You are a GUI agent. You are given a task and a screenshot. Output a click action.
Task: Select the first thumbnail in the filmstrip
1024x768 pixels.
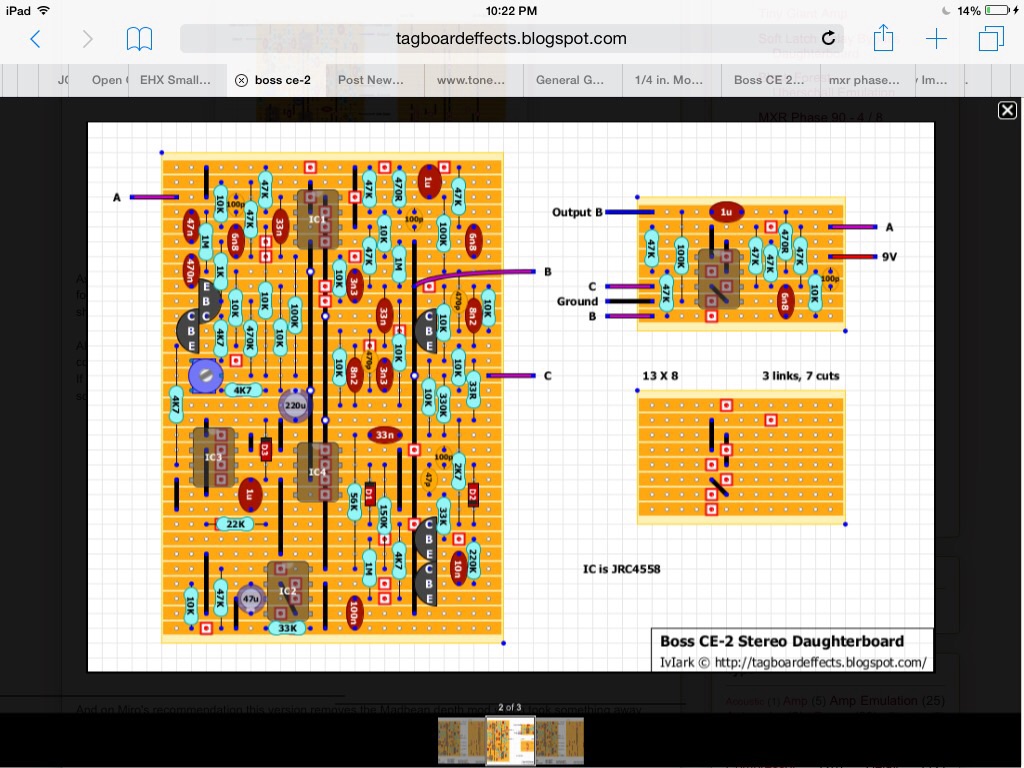pos(461,741)
